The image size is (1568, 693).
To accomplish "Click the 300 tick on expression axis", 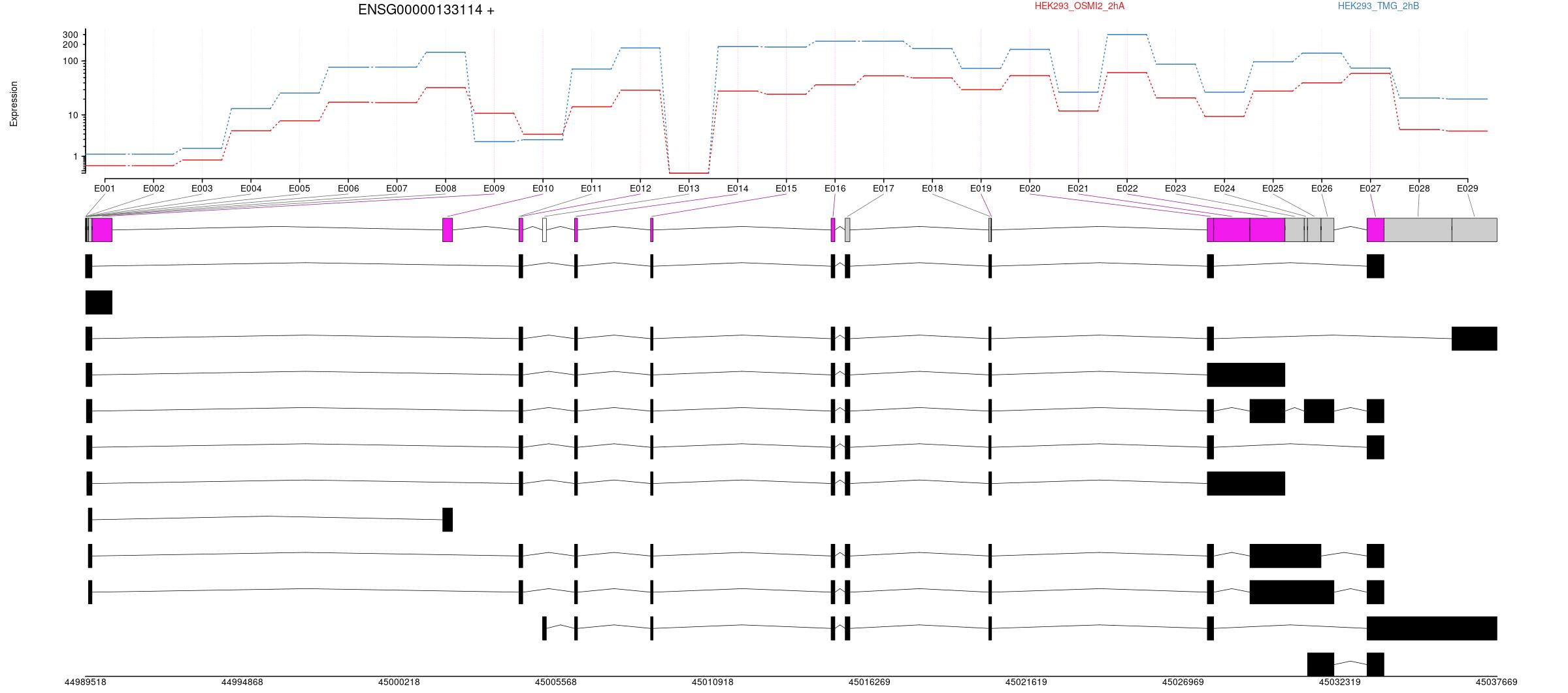I will [71, 35].
